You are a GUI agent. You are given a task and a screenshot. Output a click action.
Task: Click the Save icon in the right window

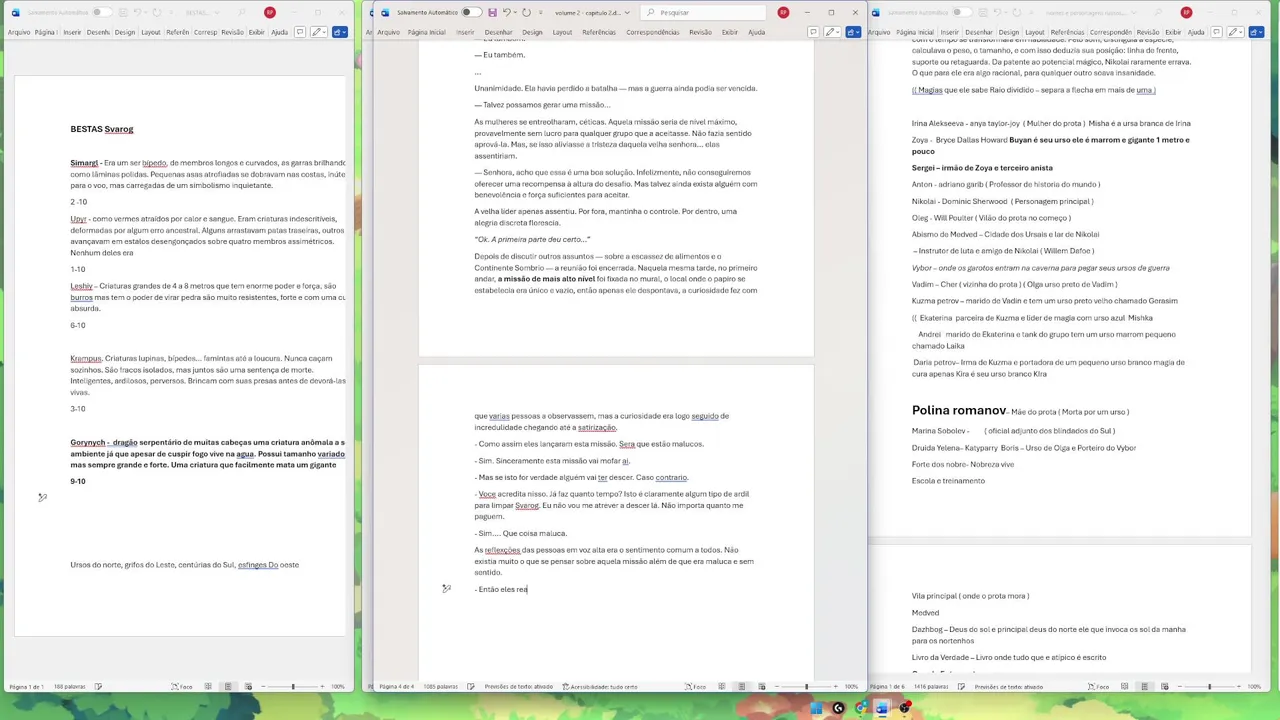point(983,12)
